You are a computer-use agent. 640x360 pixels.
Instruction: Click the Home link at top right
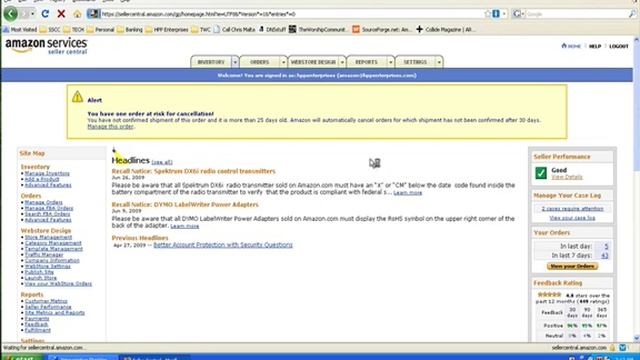571,46
